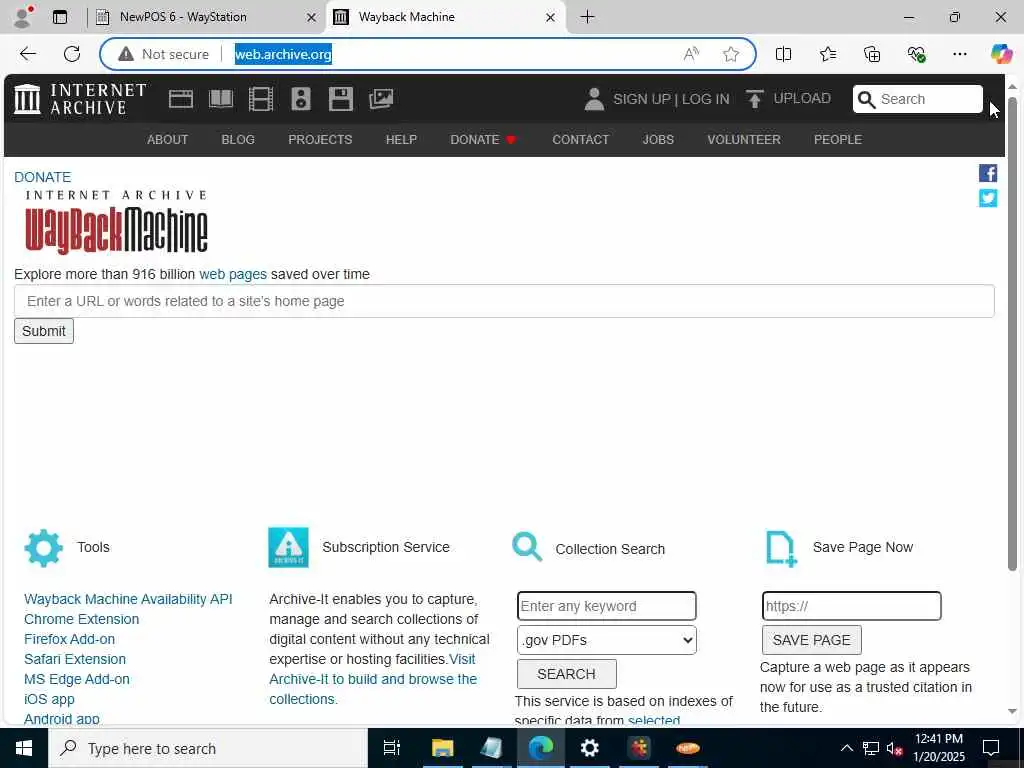Image resolution: width=1024 pixels, height=768 pixels.
Task: Open the Windows Start button
Action: (24, 748)
